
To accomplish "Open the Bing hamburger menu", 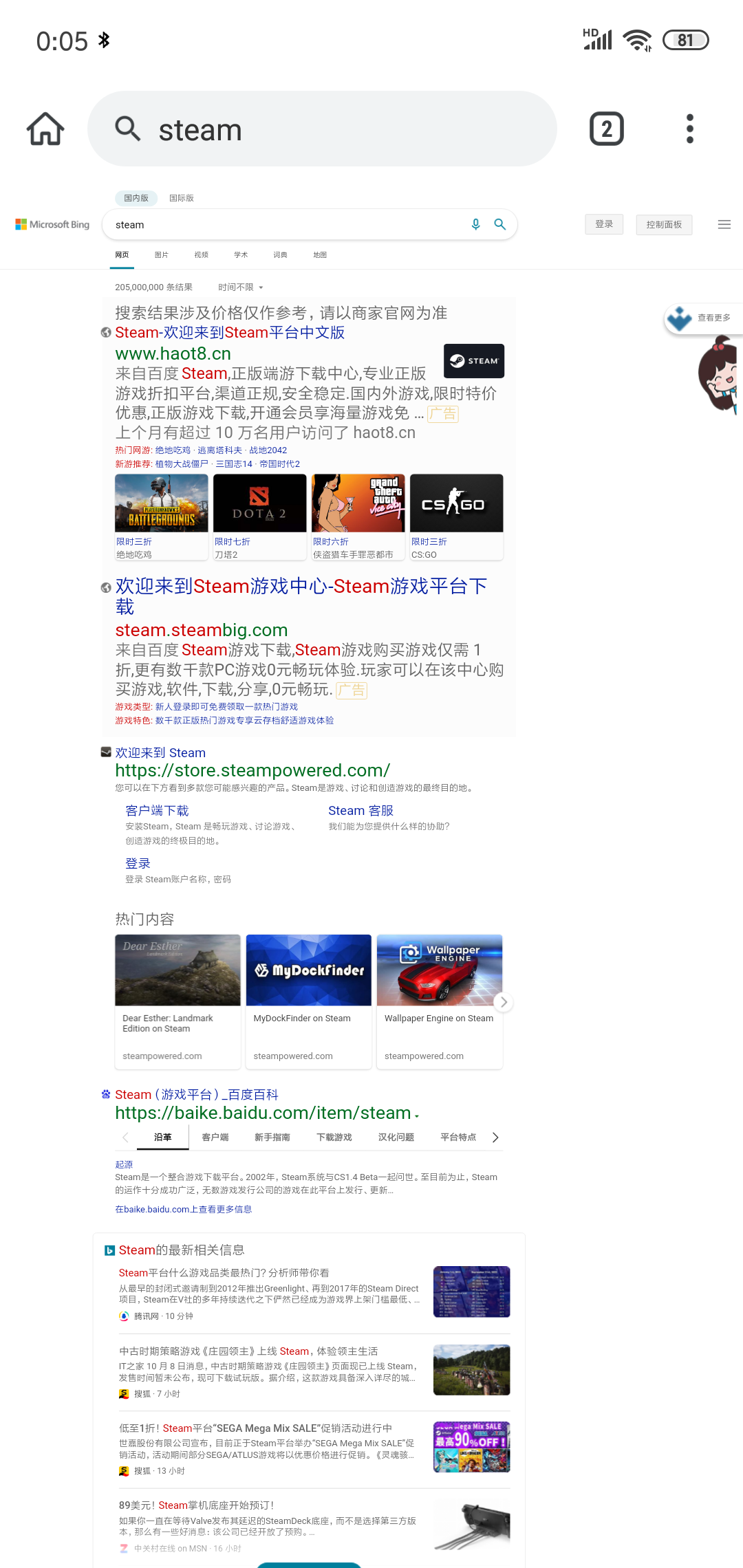I will click(x=724, y=225).
